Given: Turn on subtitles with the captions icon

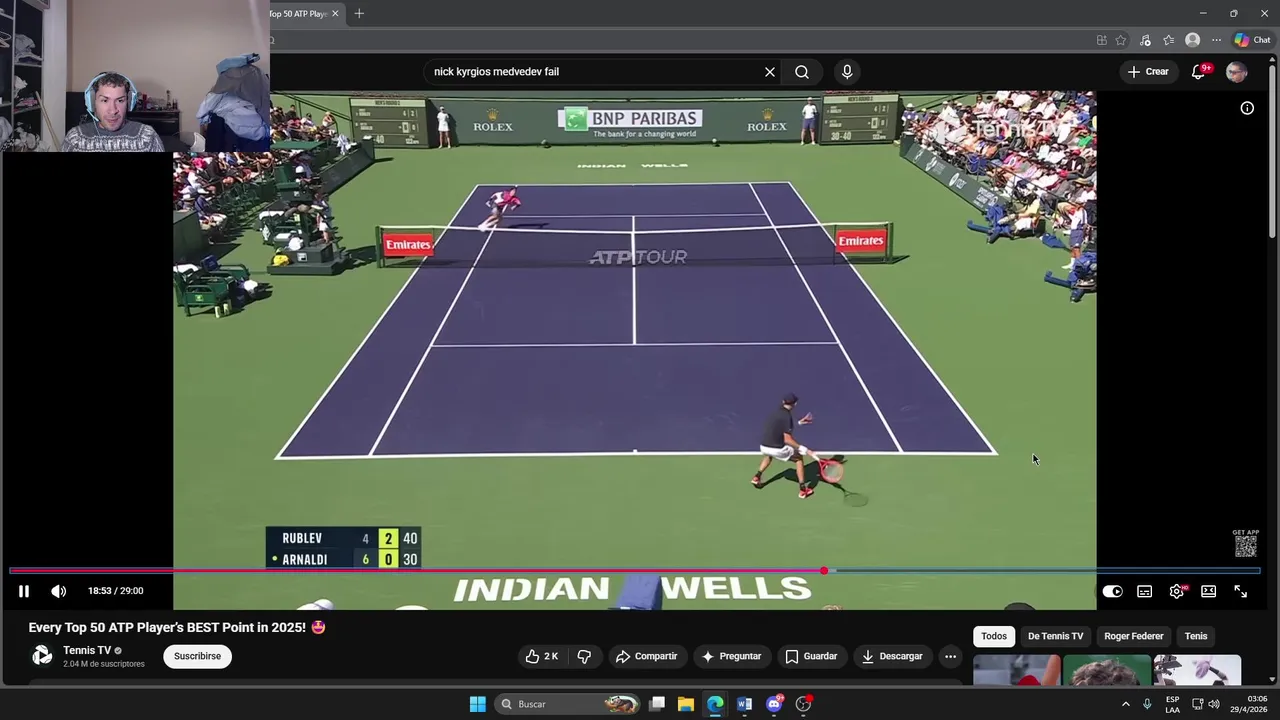Looking at the screenshot, I should [x=1144, y=591].
